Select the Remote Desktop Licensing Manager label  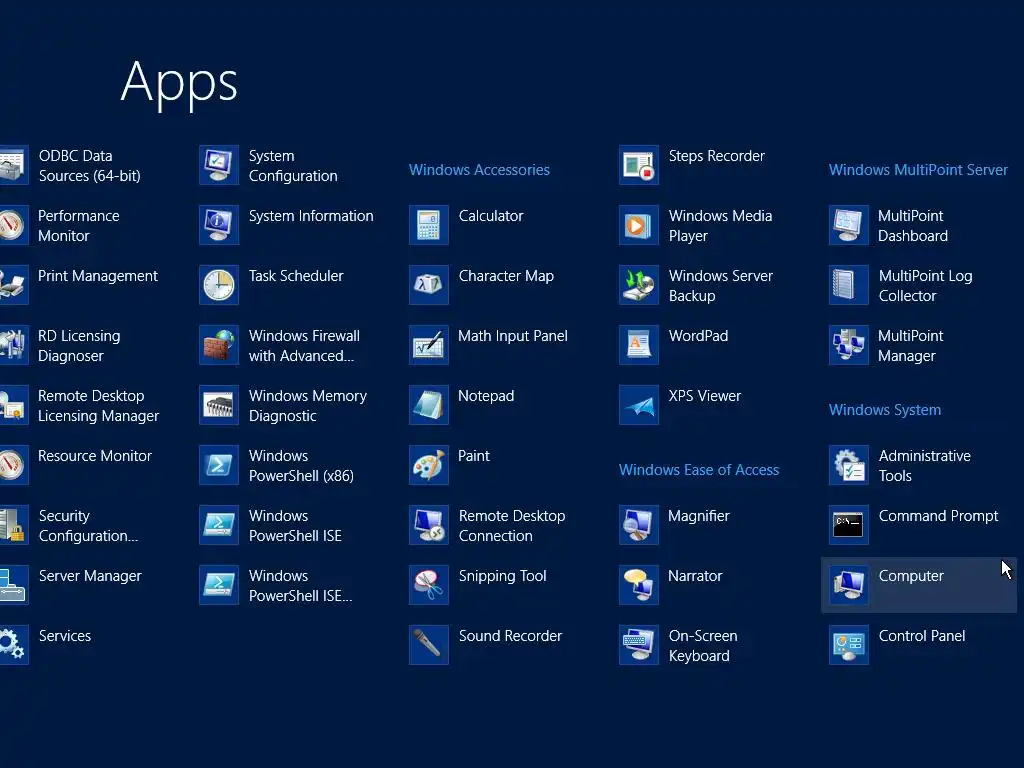click(x=99, y=406)
